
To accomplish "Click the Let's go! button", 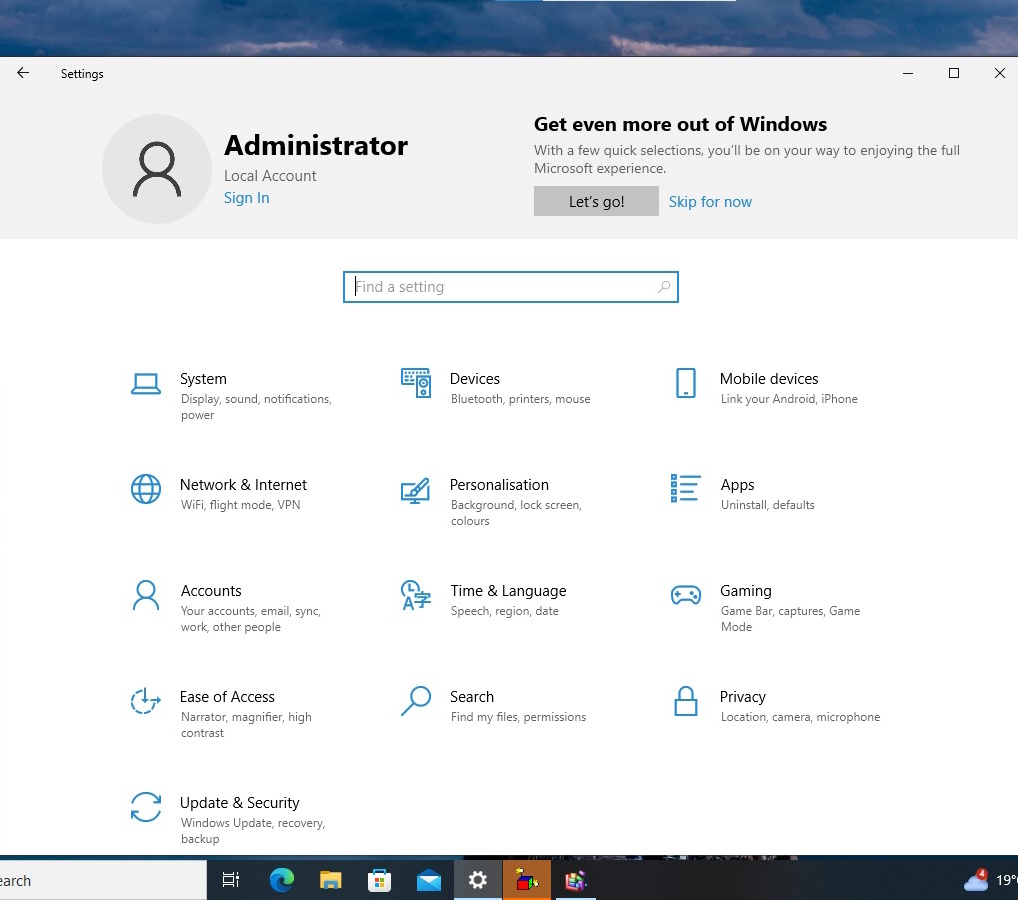I will point(596,201).
